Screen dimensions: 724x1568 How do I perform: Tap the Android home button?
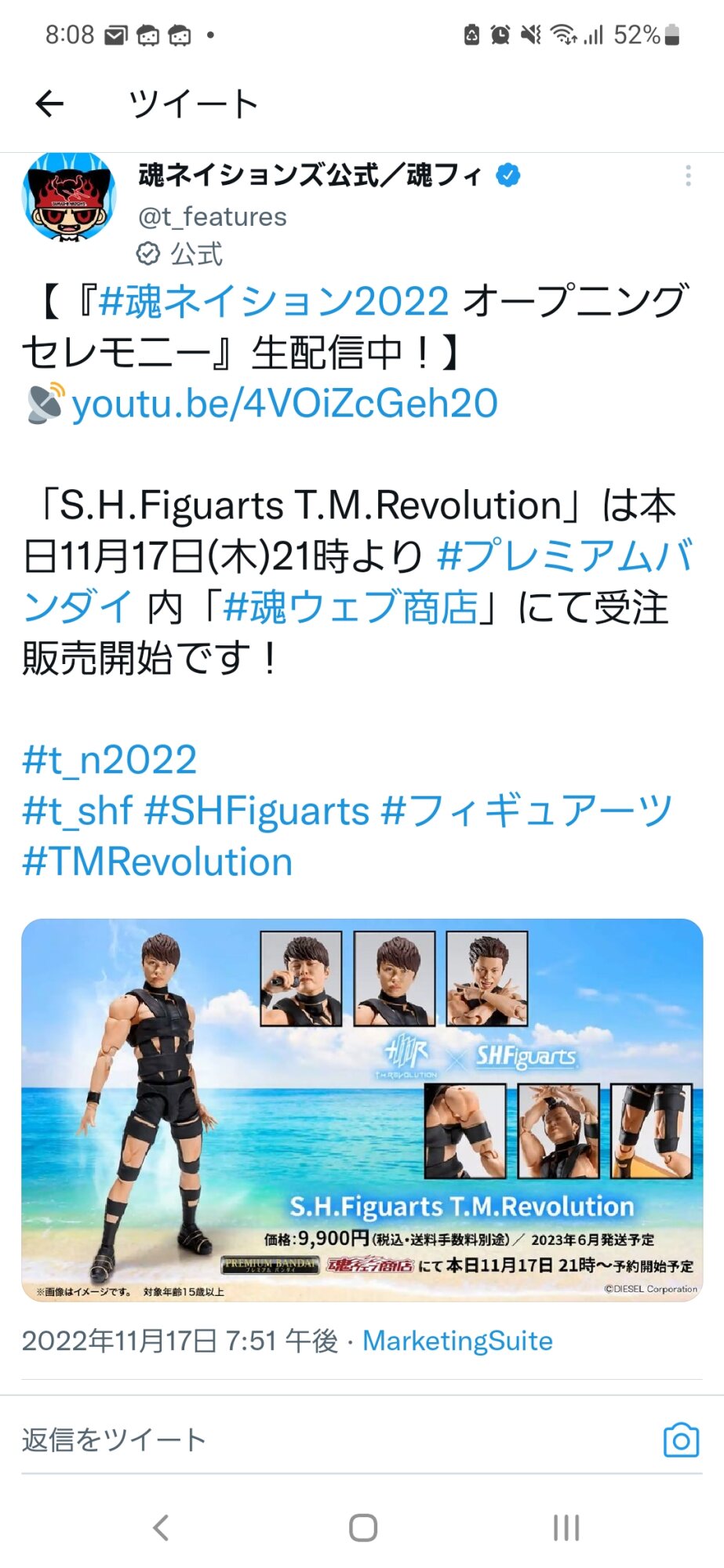pos(363,1527)
